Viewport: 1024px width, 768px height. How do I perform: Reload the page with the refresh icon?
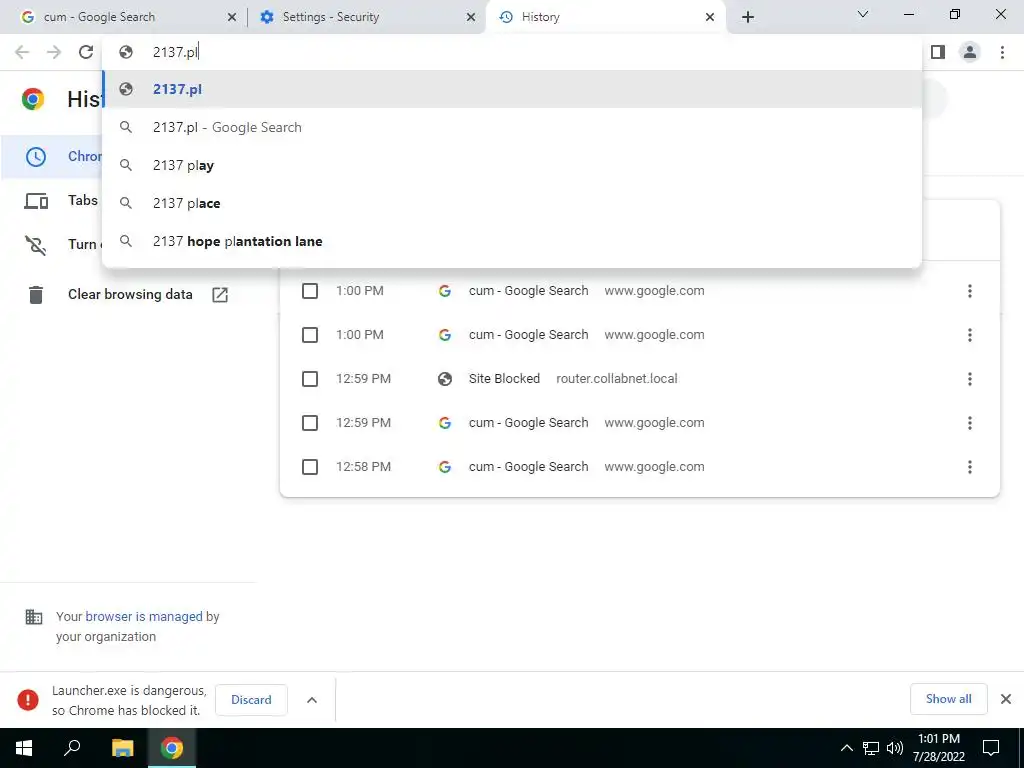pos(86,52)
